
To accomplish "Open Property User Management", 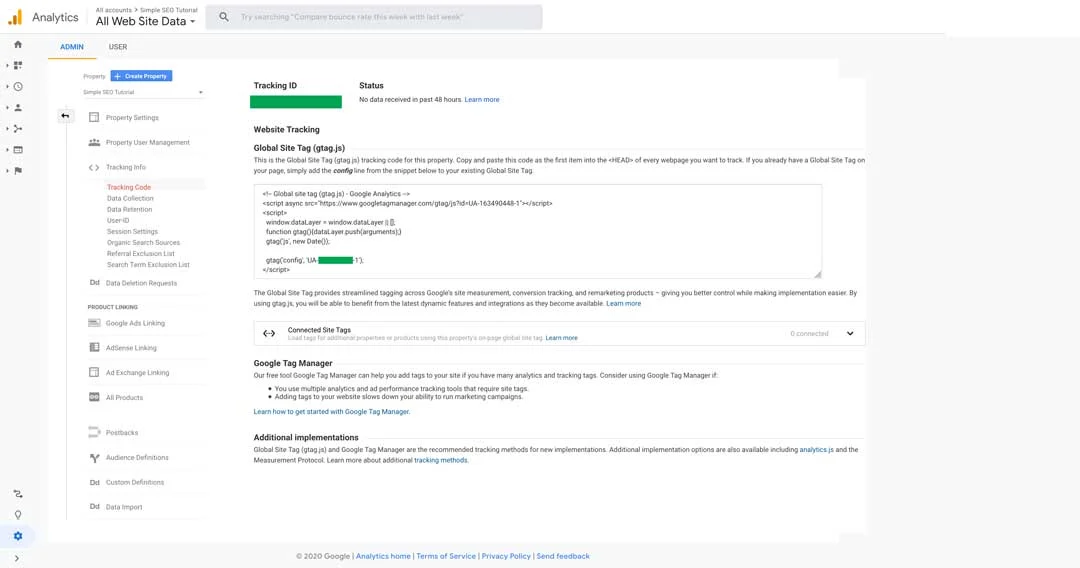I will pyautogui.click(x=147, y=143).
